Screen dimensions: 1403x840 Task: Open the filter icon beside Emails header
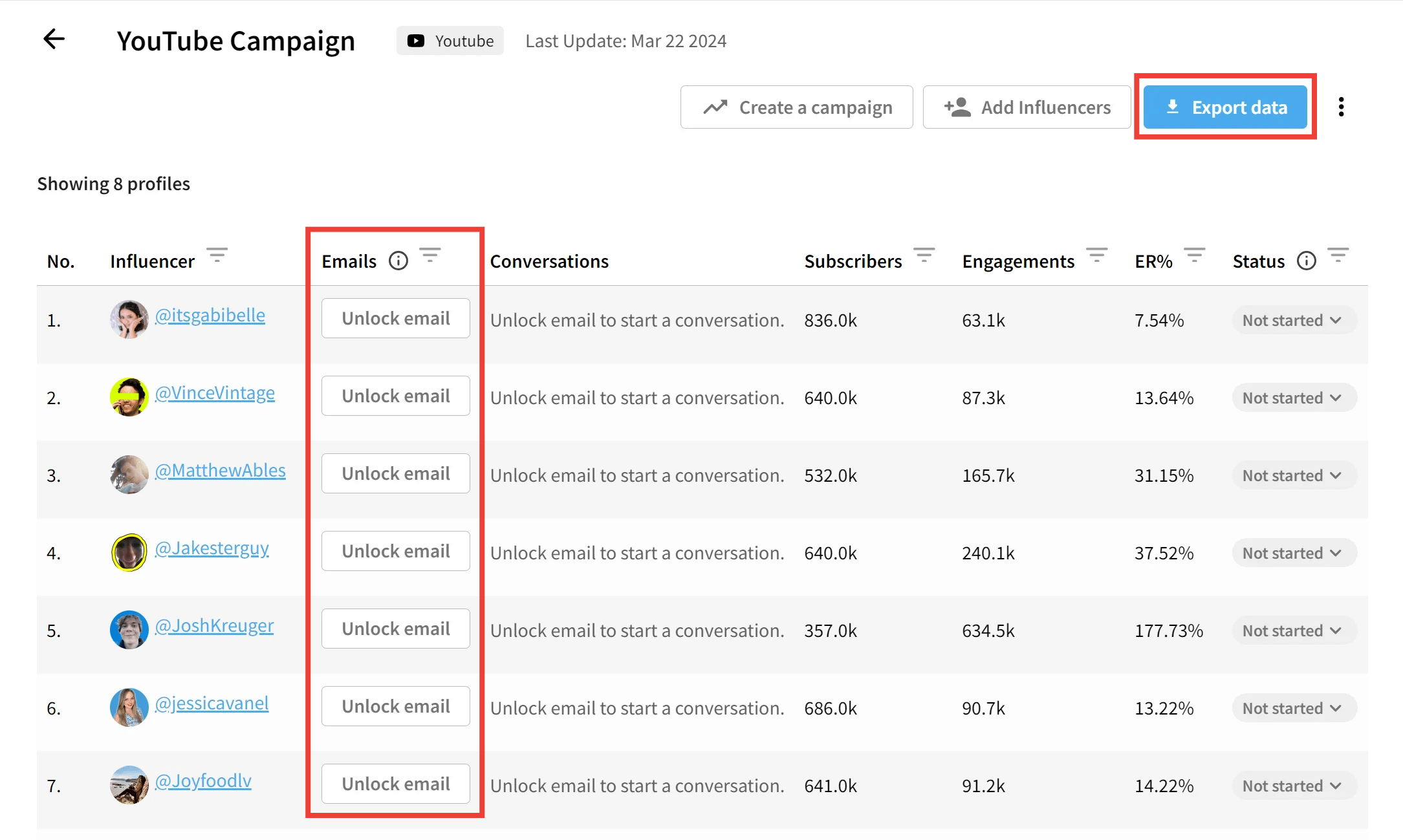[x=431, y=255]
